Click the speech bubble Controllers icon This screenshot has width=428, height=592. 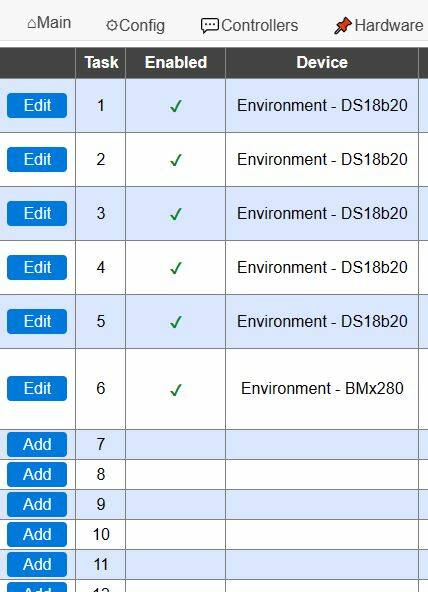tap(209, 26)
